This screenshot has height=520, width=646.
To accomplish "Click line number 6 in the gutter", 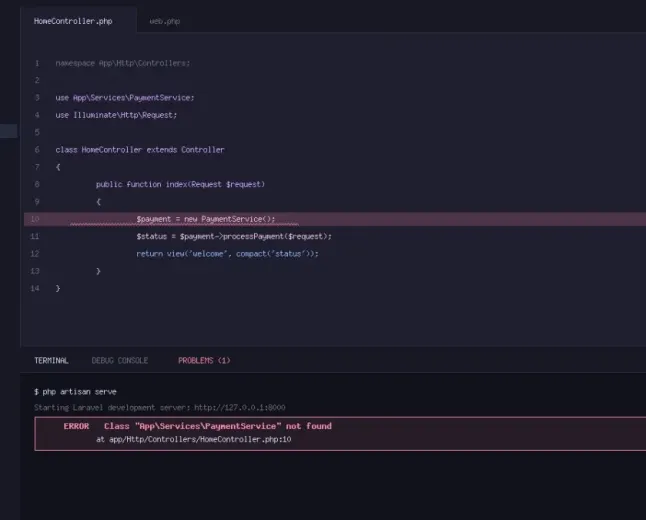I will click(37, 150).
